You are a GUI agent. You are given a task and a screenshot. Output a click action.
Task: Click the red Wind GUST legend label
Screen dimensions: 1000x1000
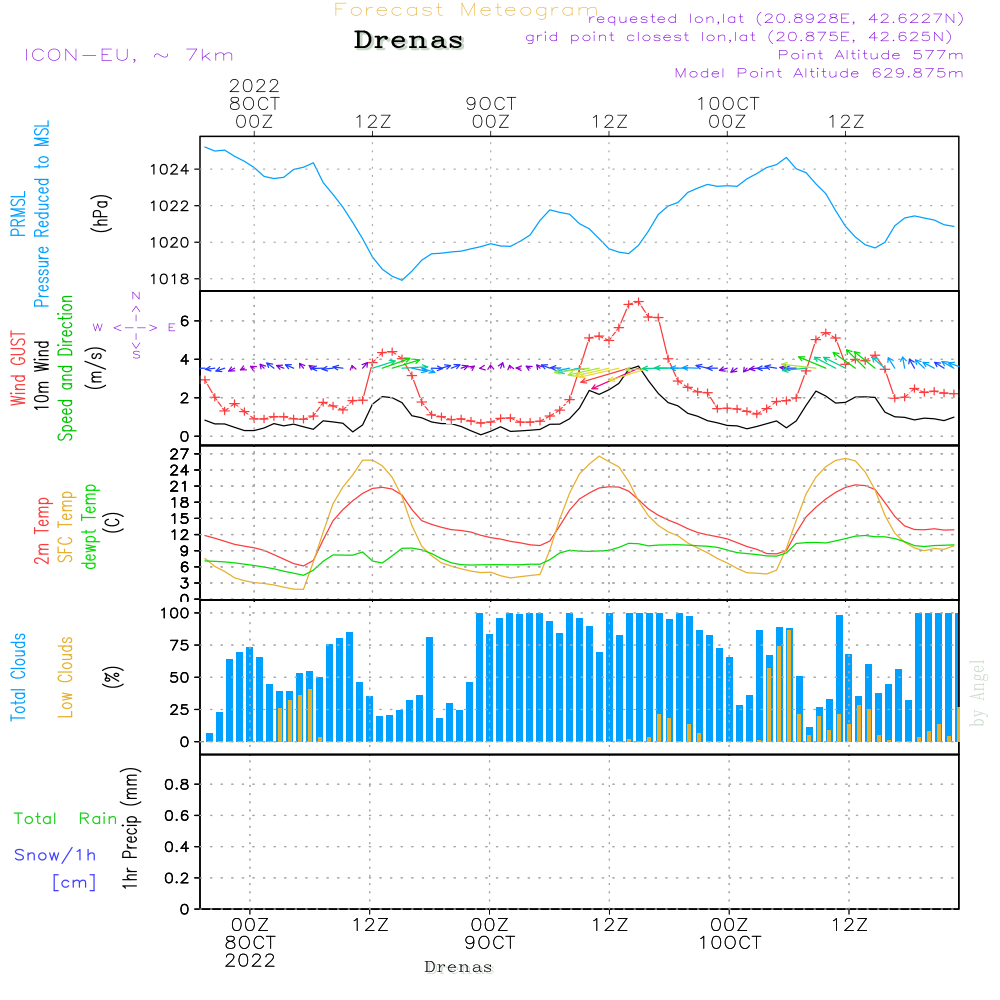tap(18, 370)
